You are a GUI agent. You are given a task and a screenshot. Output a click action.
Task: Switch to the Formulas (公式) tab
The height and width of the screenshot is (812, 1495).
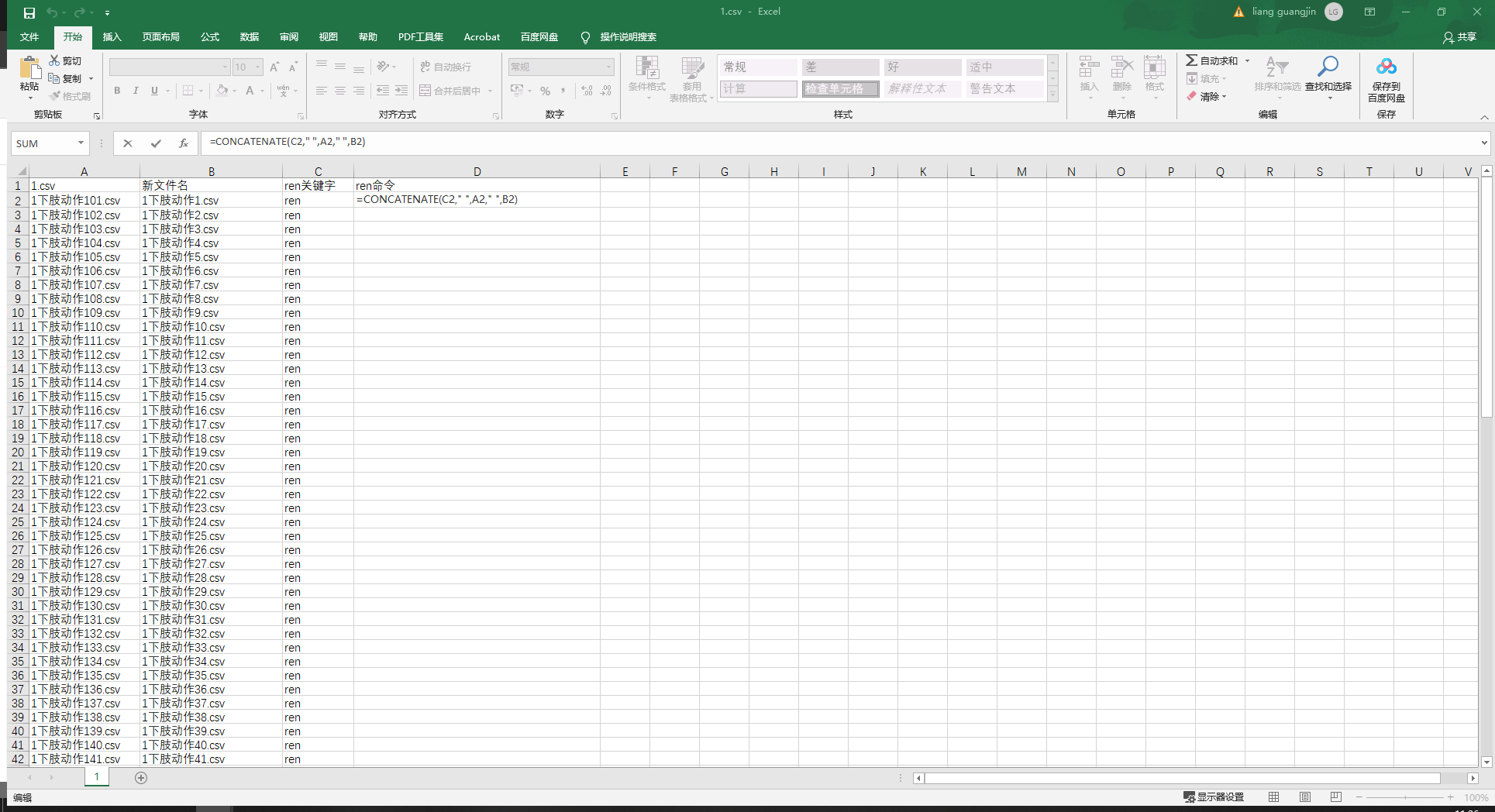tap(210, 37)
